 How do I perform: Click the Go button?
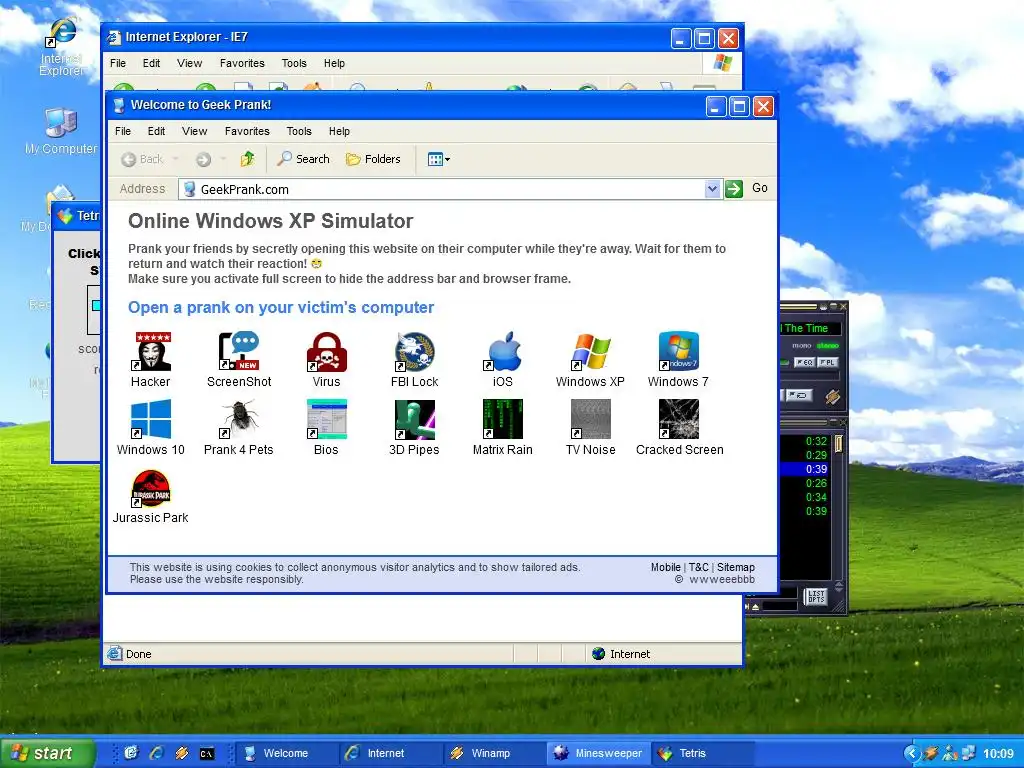(x=746, y=189)
